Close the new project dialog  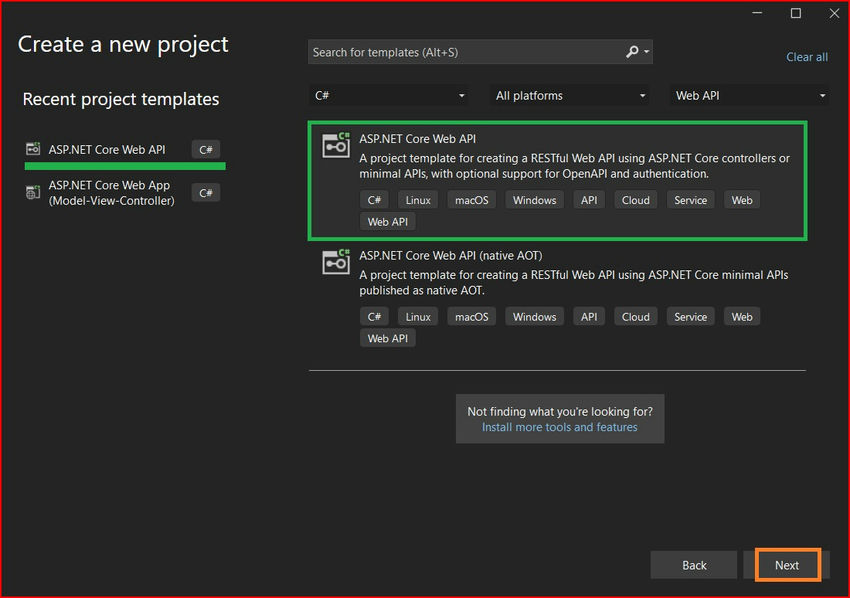(833, 13)
